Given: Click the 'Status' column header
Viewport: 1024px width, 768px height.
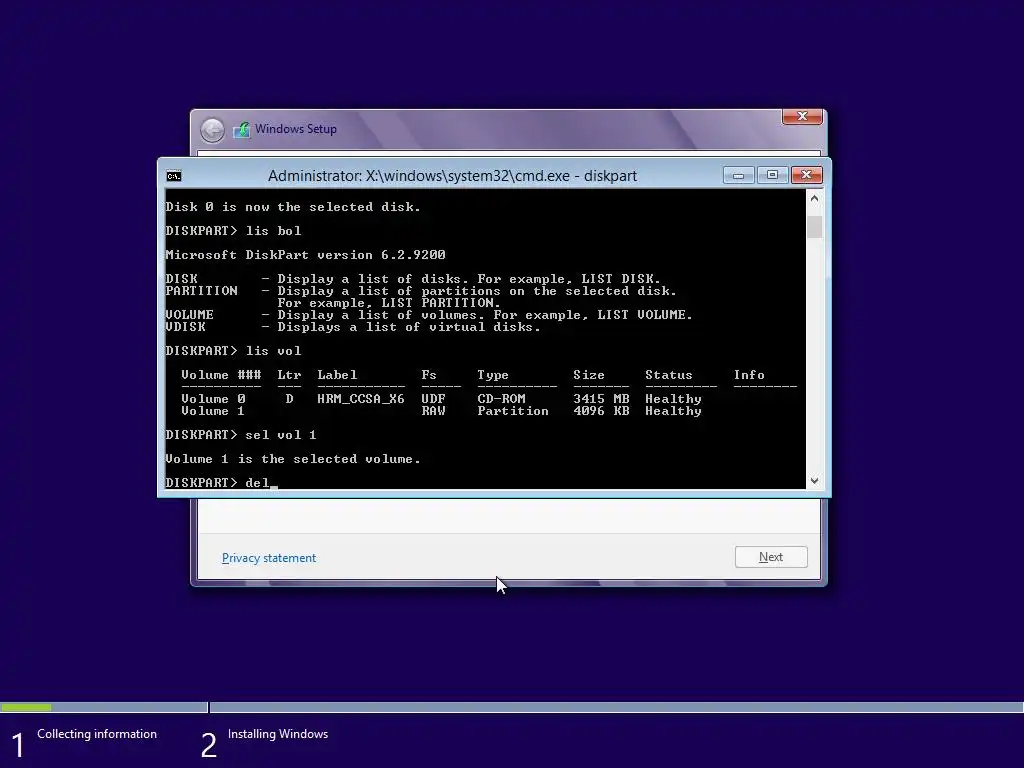Looking at the screenshot, I should coord(669,375).
